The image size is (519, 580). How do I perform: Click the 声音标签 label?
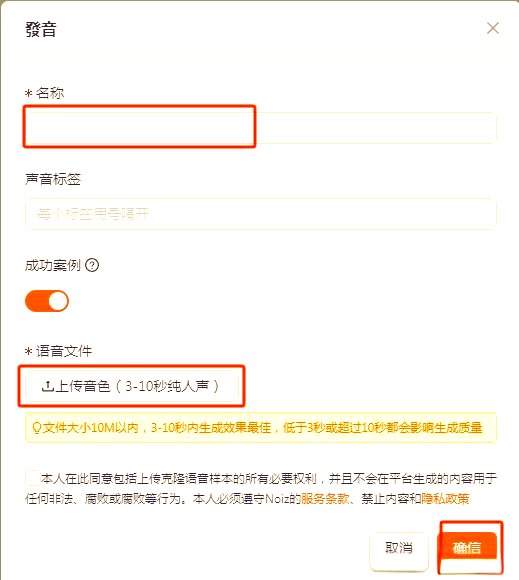[53, 179]
